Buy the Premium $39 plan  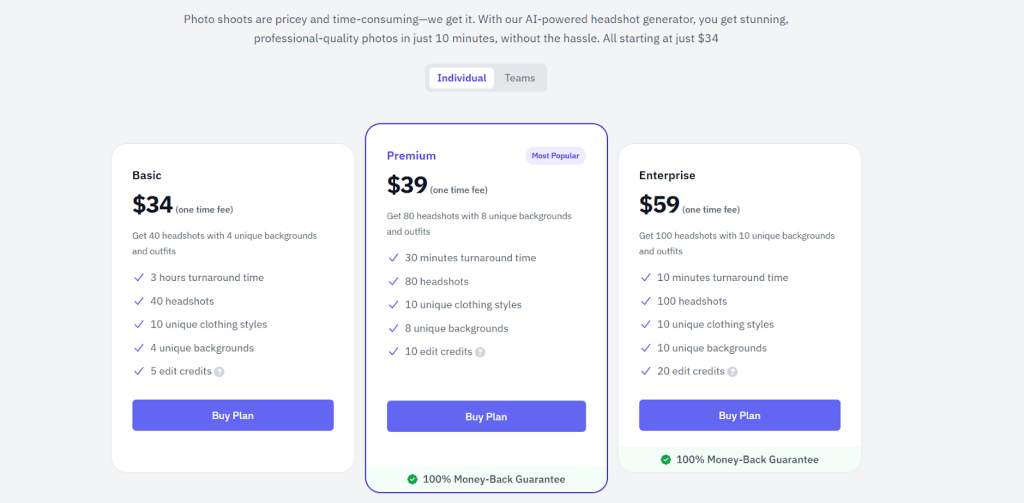click(x=486, y=417)
